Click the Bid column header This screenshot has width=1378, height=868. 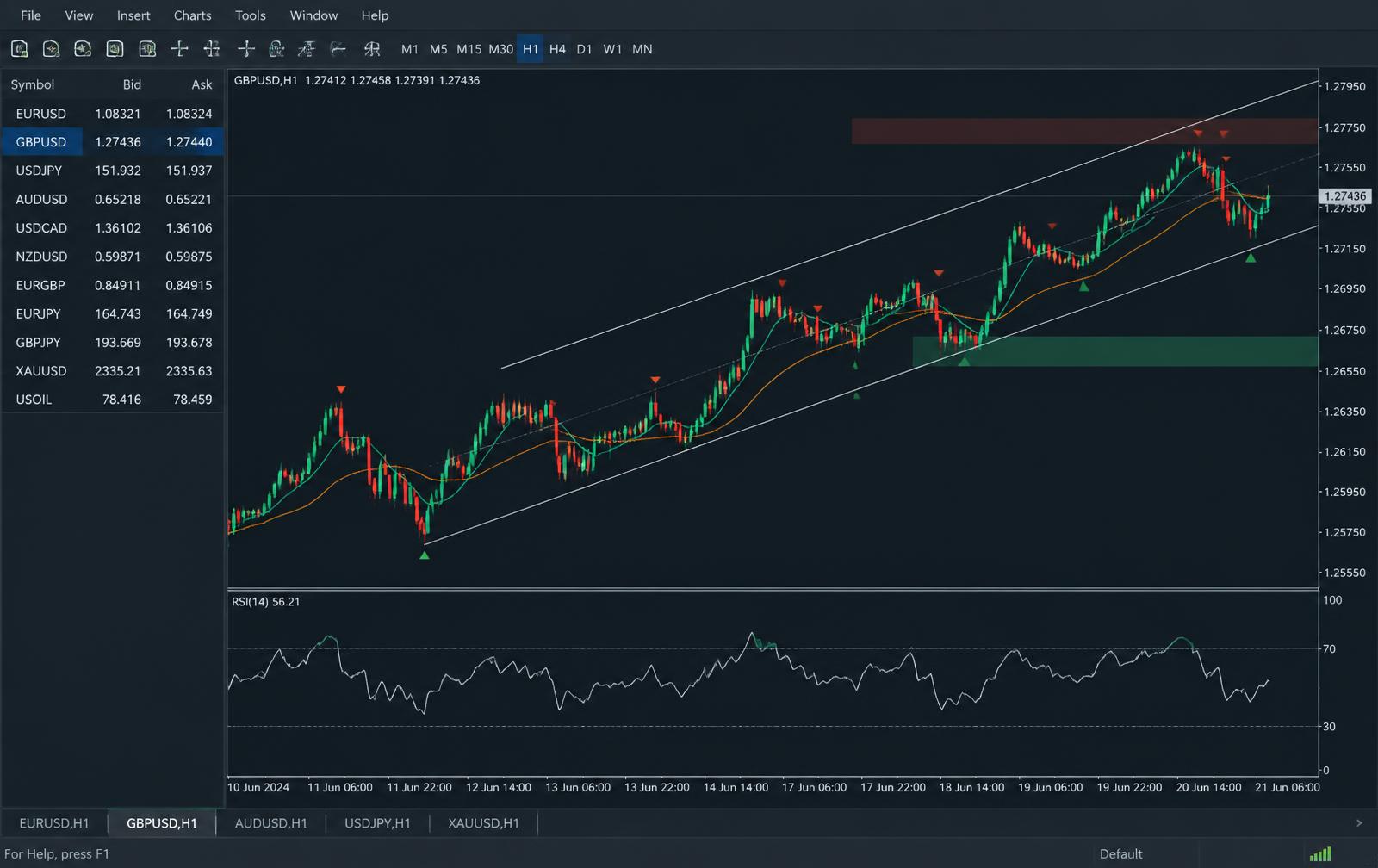(132, 84)
